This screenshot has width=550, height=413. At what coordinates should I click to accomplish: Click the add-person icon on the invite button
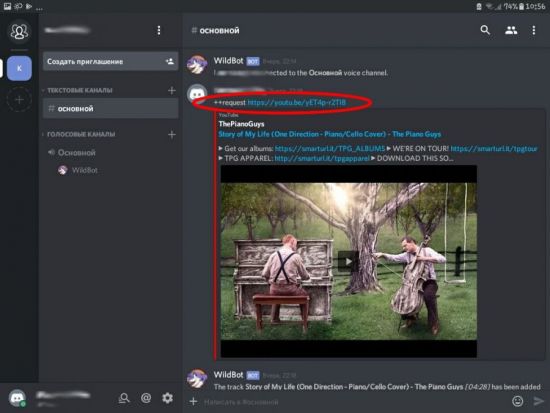170,61
